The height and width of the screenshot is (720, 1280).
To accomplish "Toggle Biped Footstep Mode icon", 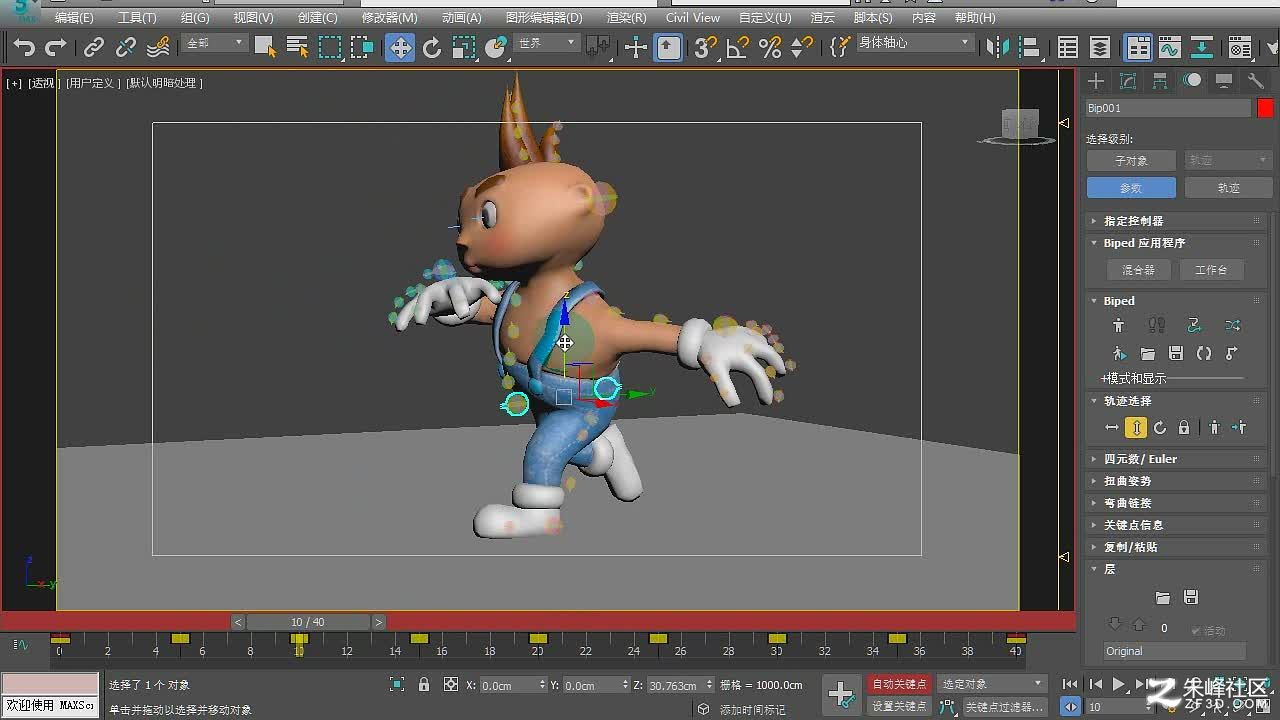I will click(x=1157, y=325).
